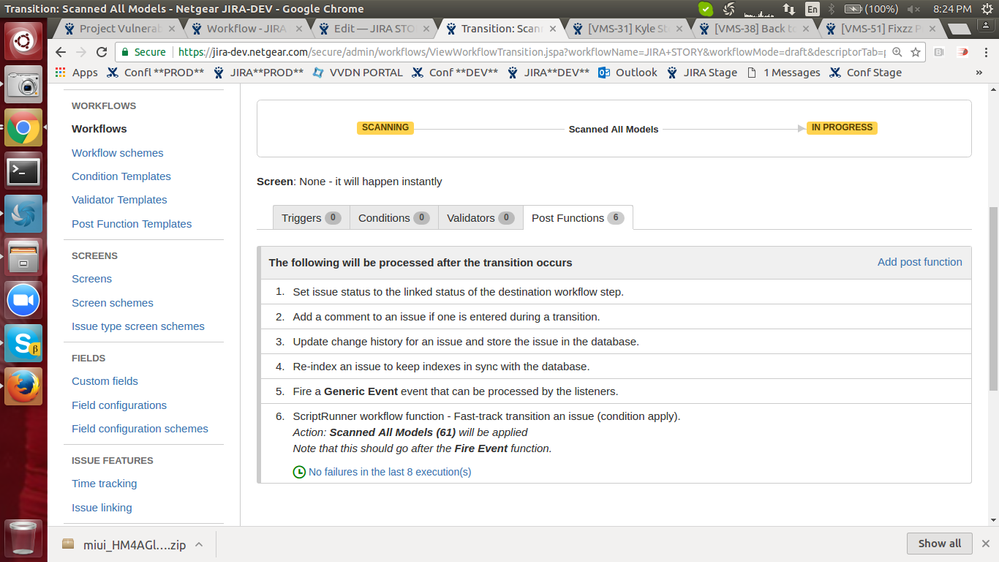
Task: Open the Apps bookmarks shortcut
Action: click(x=76, y=73)
